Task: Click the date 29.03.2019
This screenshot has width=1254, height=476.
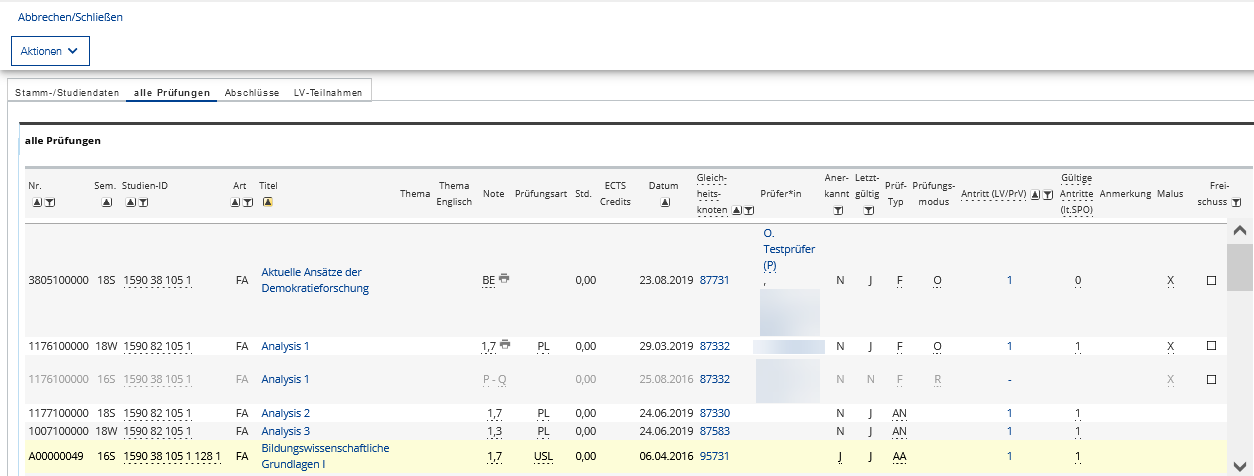Action: pos(666,346)
